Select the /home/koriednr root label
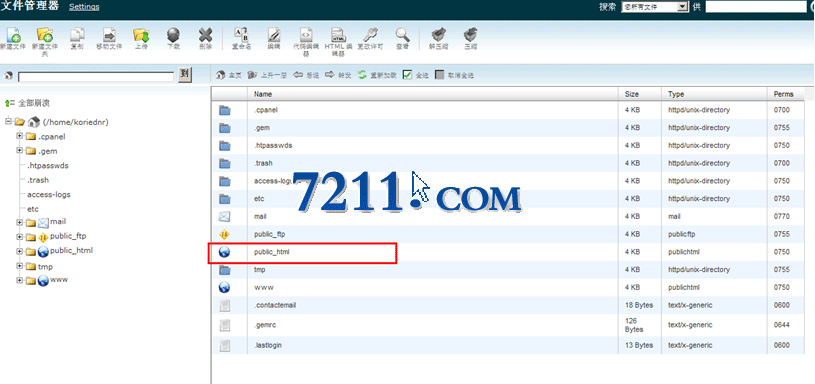The image size is (815, 384). point(76,122)
